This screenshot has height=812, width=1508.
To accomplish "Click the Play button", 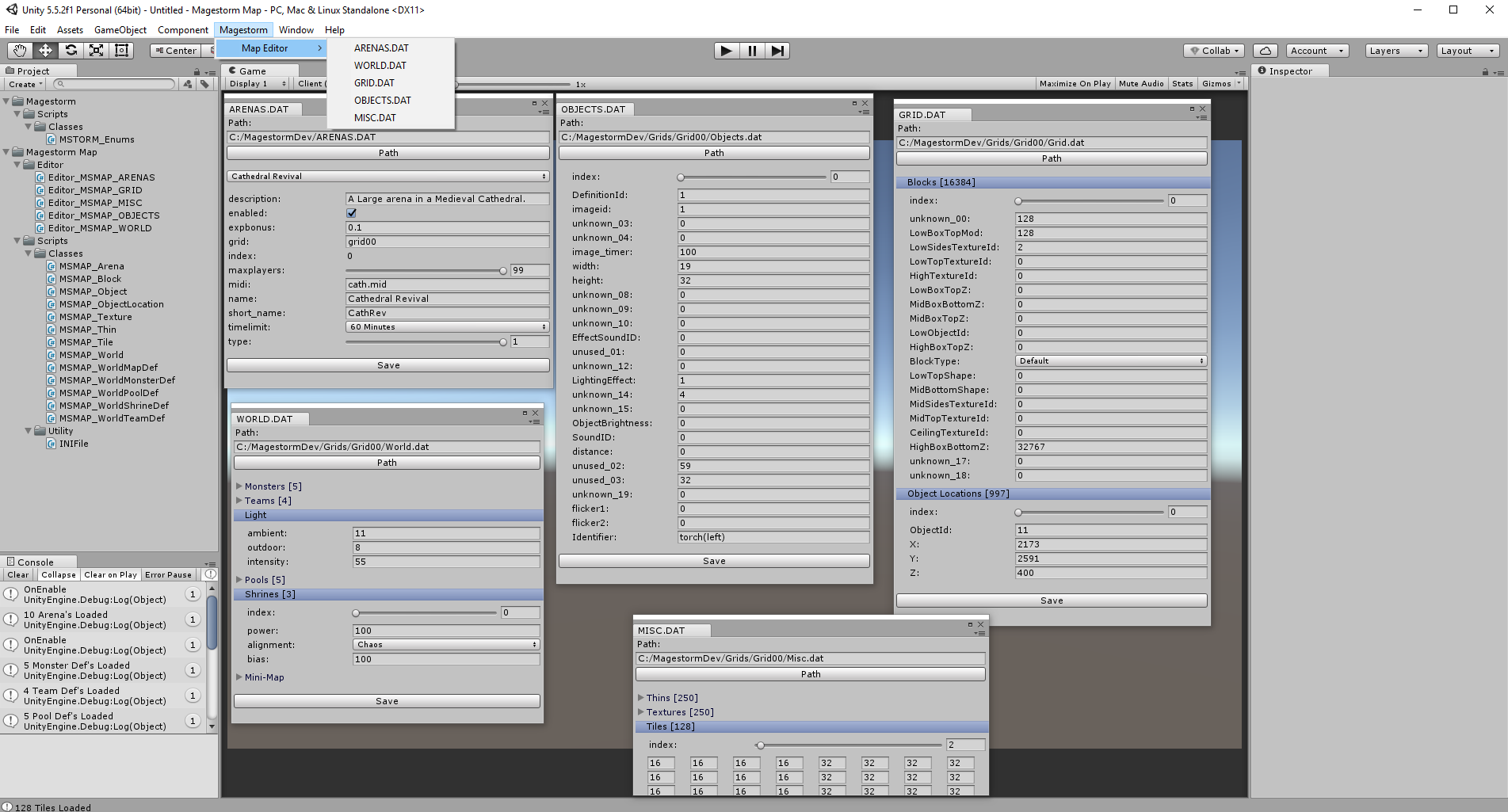I will pos(726,51).
